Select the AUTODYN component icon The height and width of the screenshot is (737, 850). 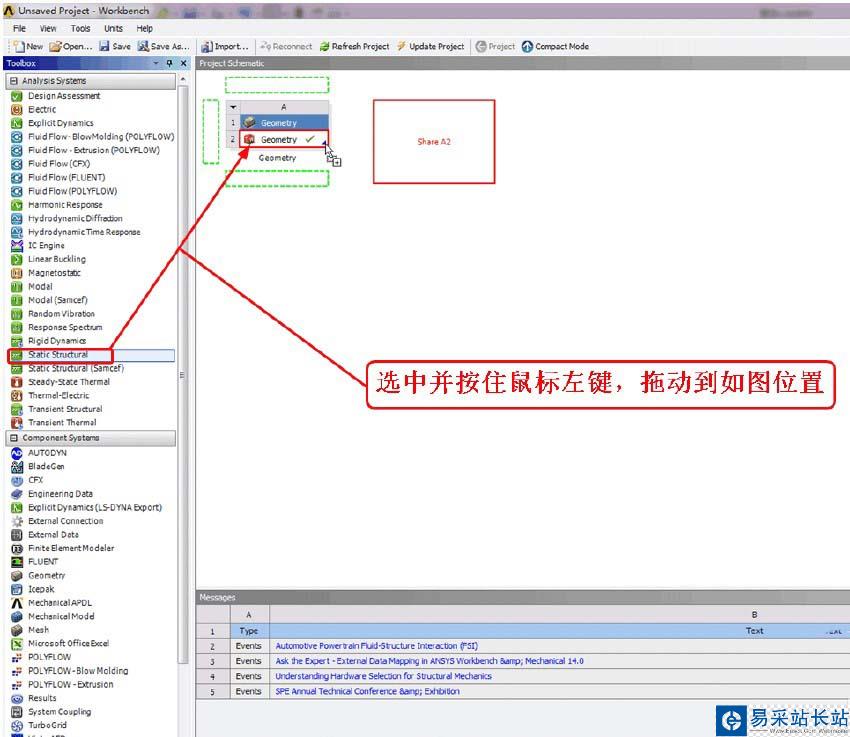[x=17, y=453]
